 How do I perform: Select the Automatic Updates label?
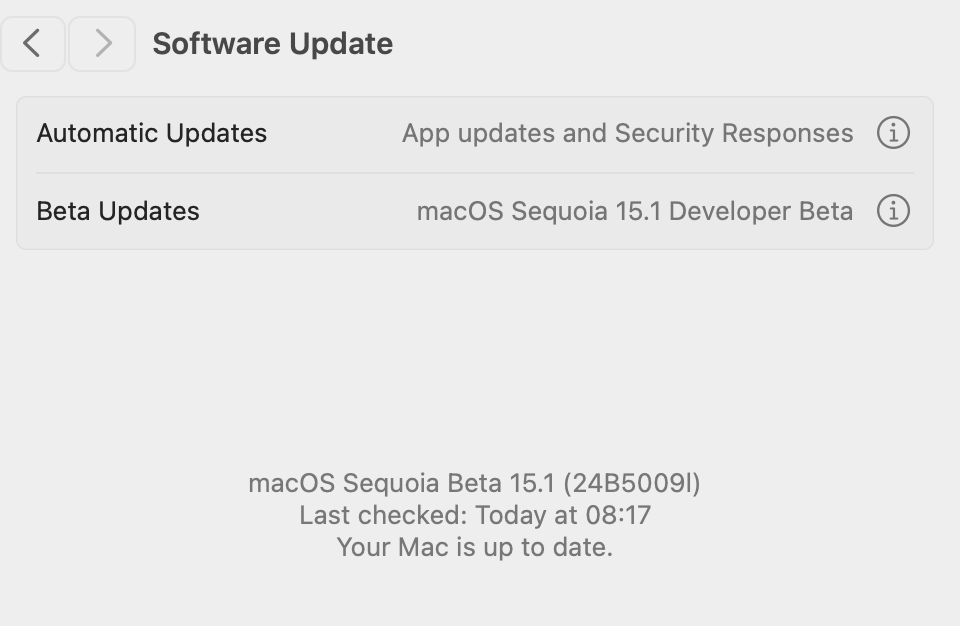click(152, 133)
